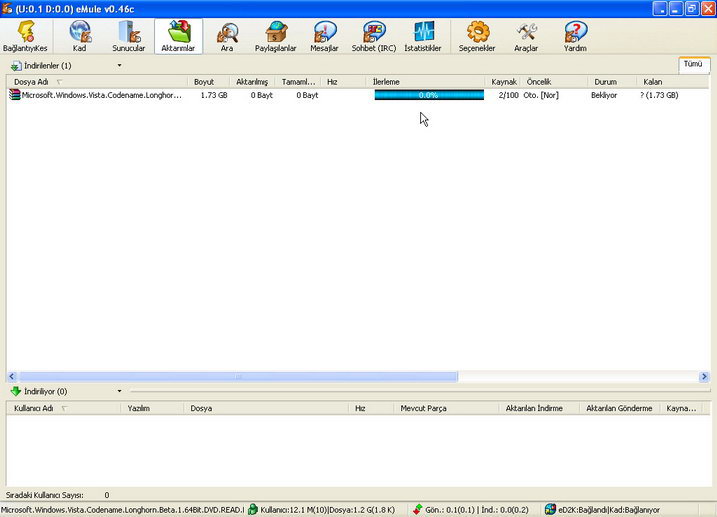Sort uploads by Aktarılan Gönderme column header
This screenshot has width=717, height=517.
click(620, 408)
